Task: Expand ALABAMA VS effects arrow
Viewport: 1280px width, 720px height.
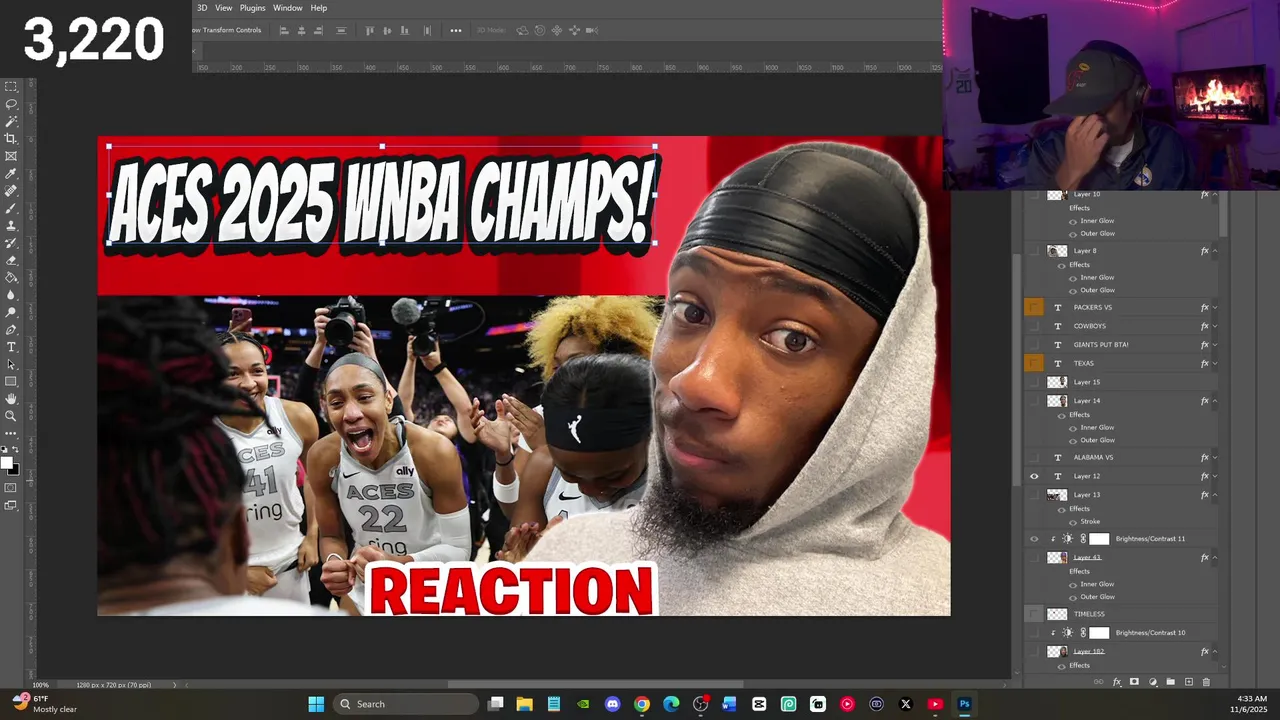Action: point(1215,457)
